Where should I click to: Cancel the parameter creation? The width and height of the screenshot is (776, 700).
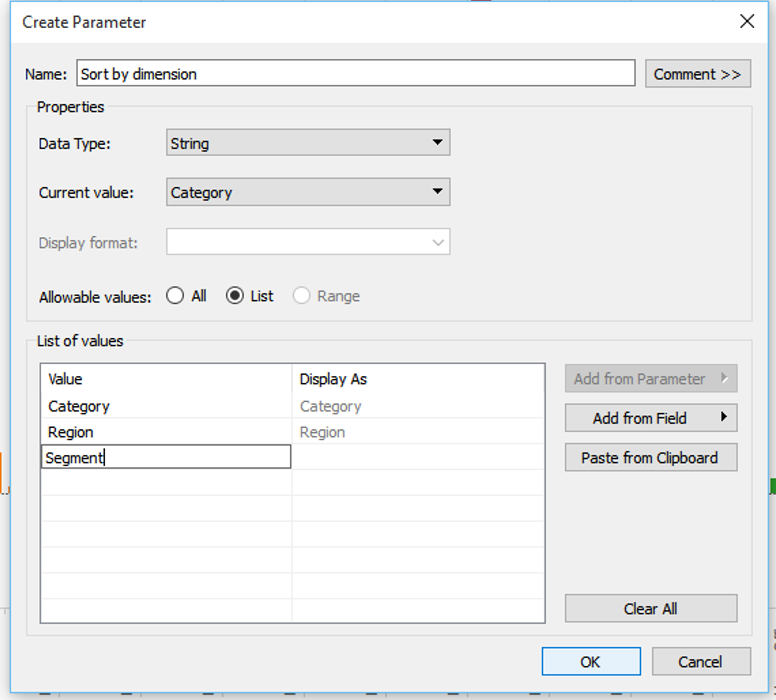700,661
